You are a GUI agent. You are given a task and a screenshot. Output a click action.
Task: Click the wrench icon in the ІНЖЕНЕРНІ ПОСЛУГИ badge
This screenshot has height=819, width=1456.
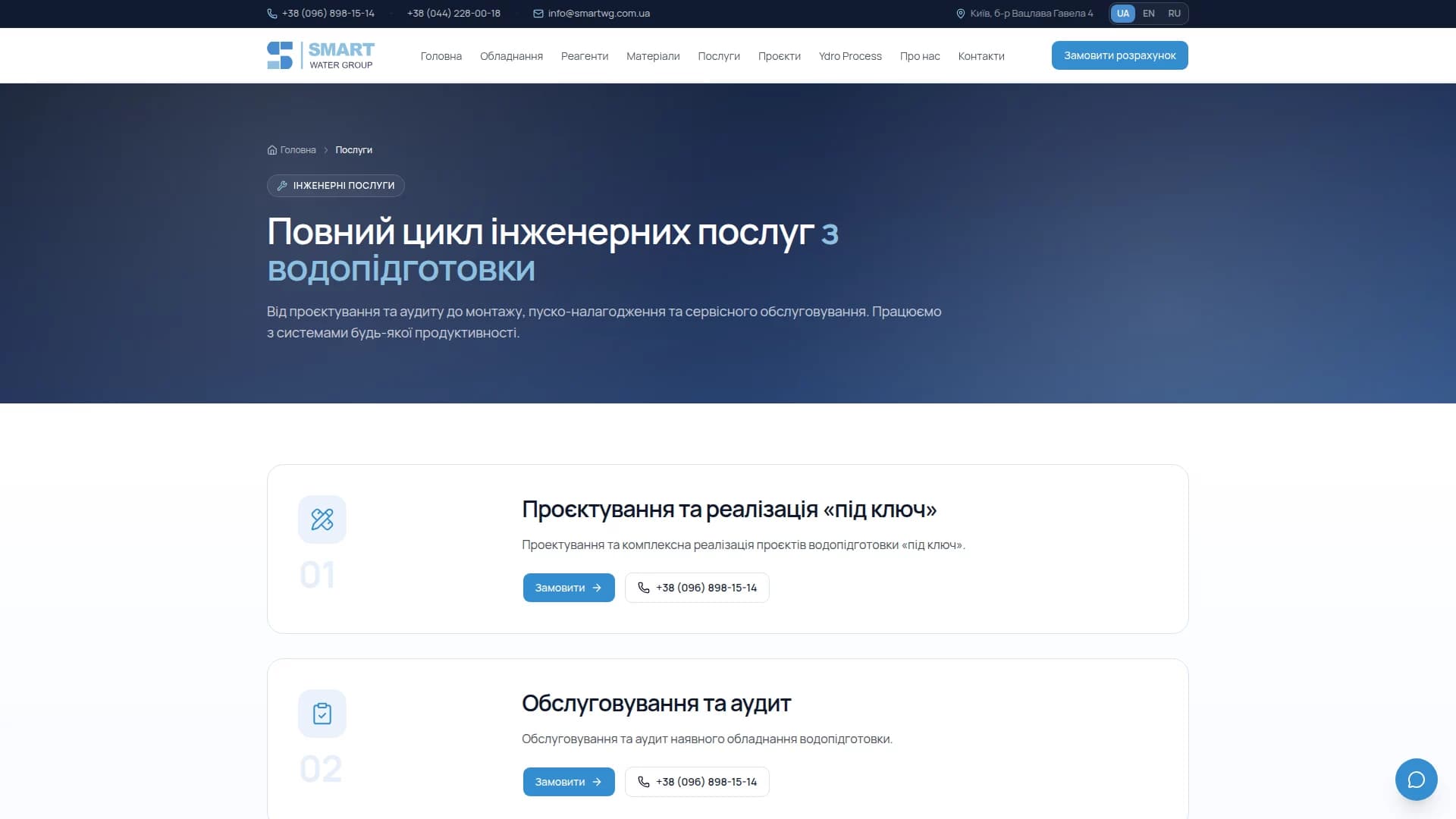pyautogui.click(x=282, y=186)
